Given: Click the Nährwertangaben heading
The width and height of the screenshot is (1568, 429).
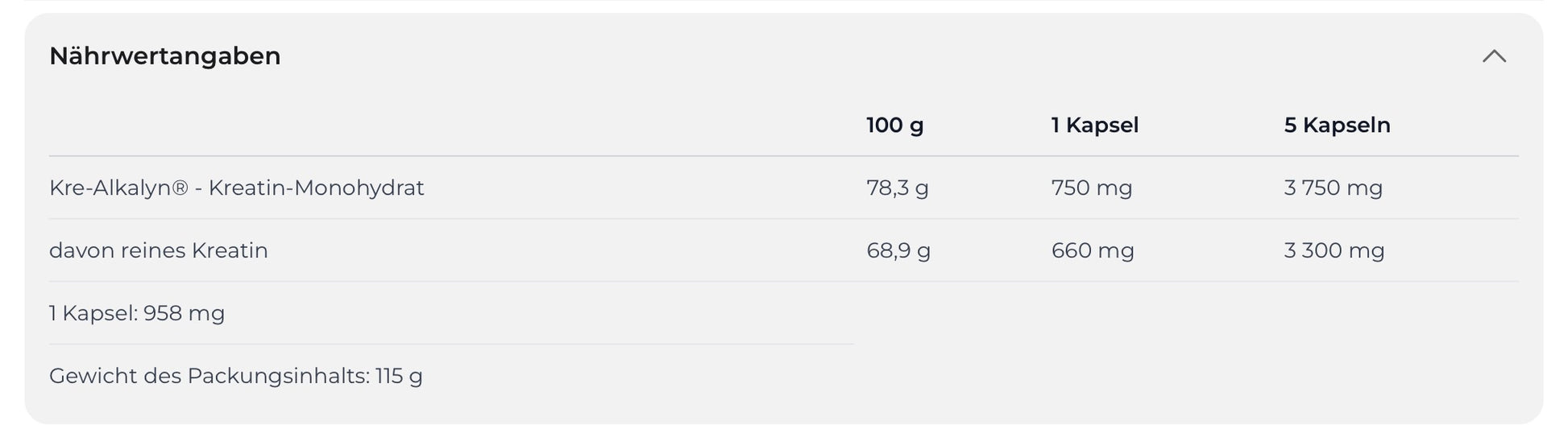Looking at the screenshot, I should tap(165, 56).
